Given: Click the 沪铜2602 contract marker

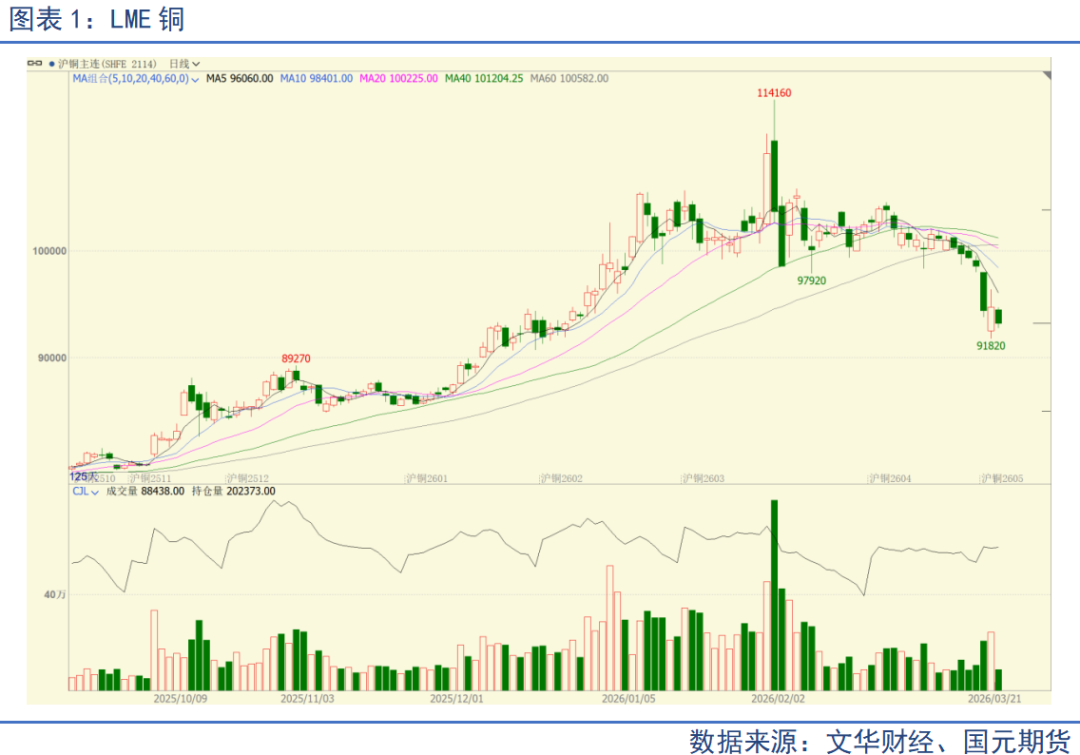Looking at the screenshot, I should (x=561, y=478).
